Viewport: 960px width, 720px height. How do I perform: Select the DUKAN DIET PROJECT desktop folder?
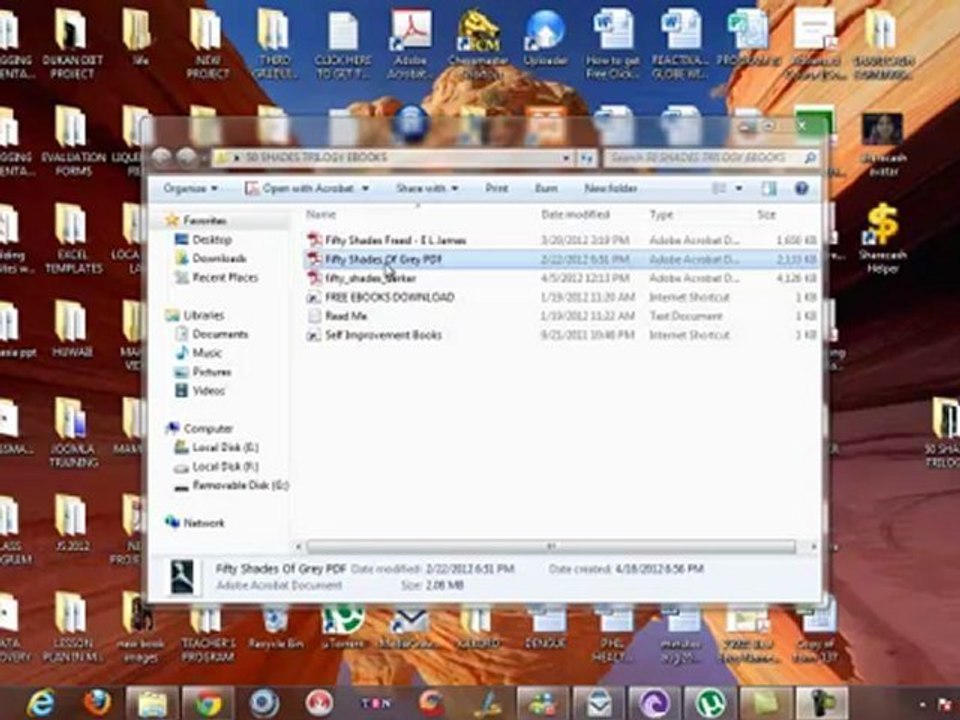[x=72, y=44]
